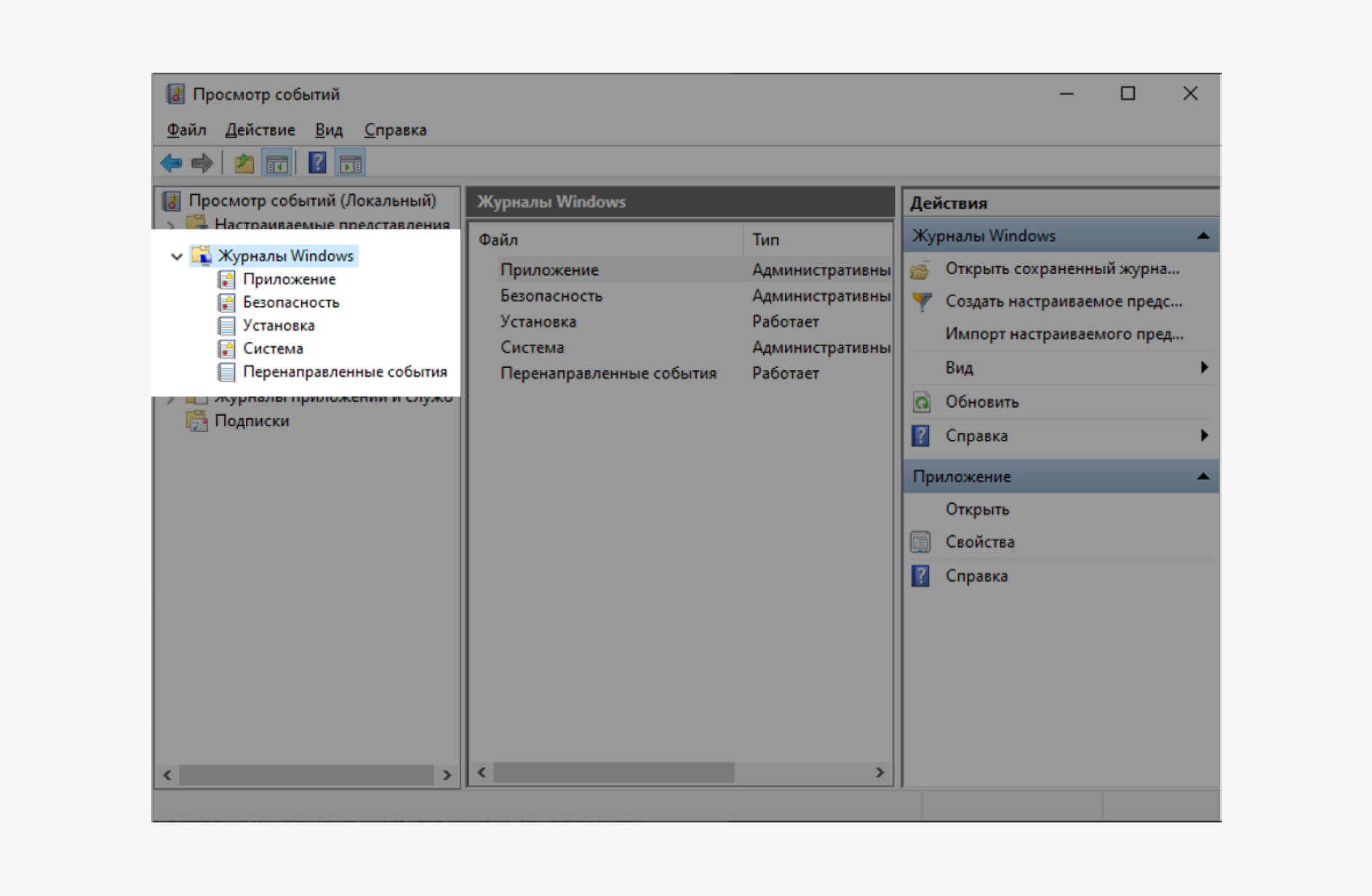The image size is (1372, 896).
Task: Click the Журналы Windows folder icon in tree
Action: pyautogui.click(x=202, y=255)
